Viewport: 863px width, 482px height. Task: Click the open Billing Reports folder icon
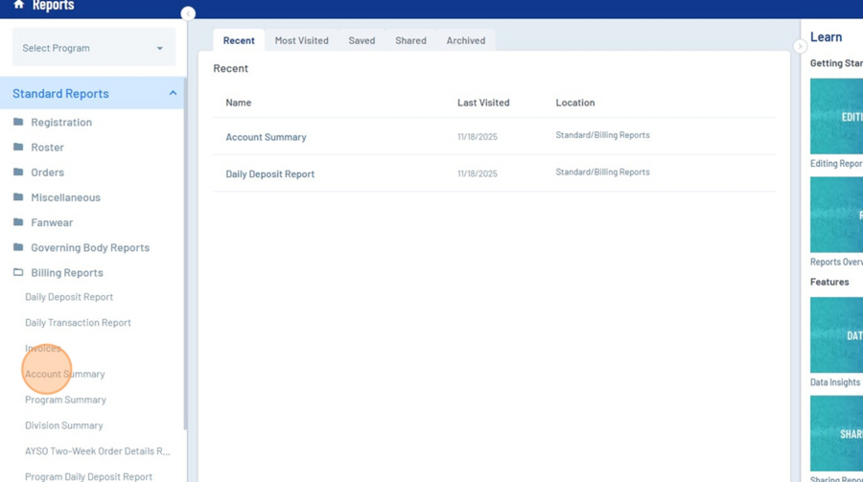click(18, 272)
